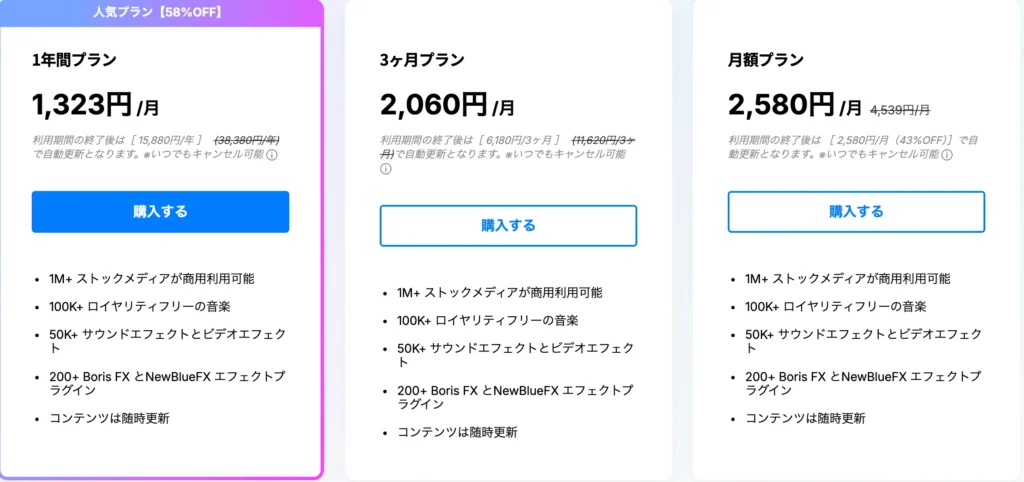Select the 月額プラン heading
This screenshot has height=482, width=1024.
tap(766, 60)
